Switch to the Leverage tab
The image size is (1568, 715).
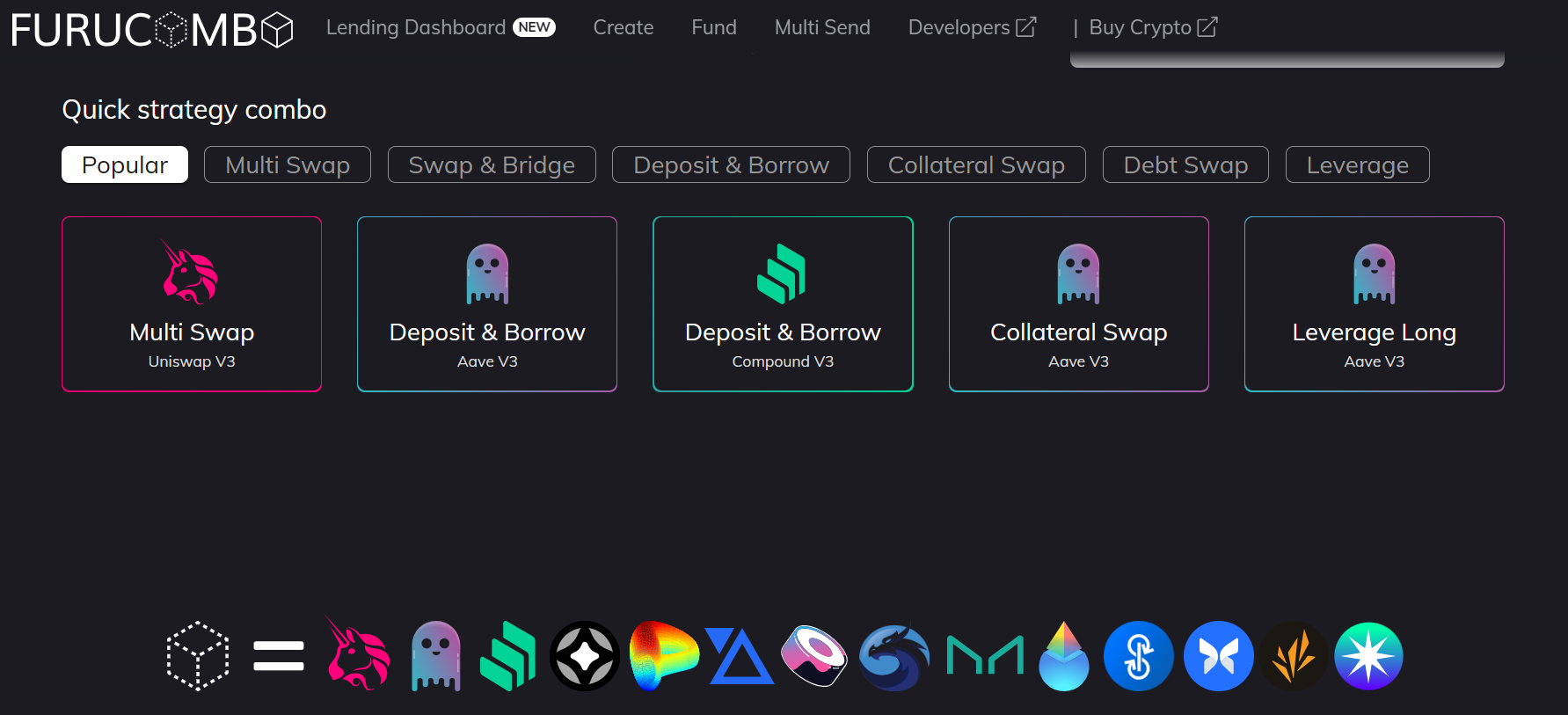tap(1358, 164)
